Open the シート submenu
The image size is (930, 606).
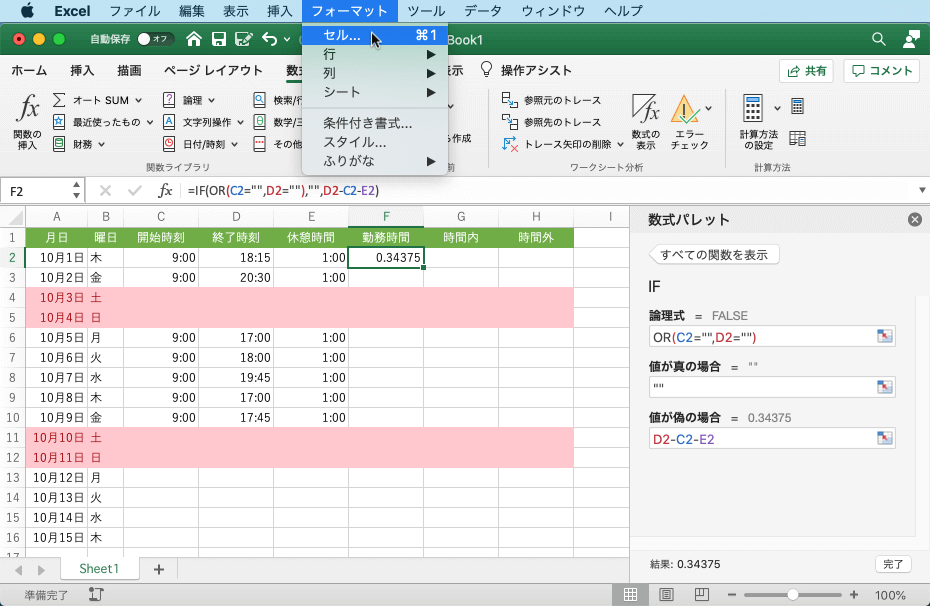pos(375,92)
